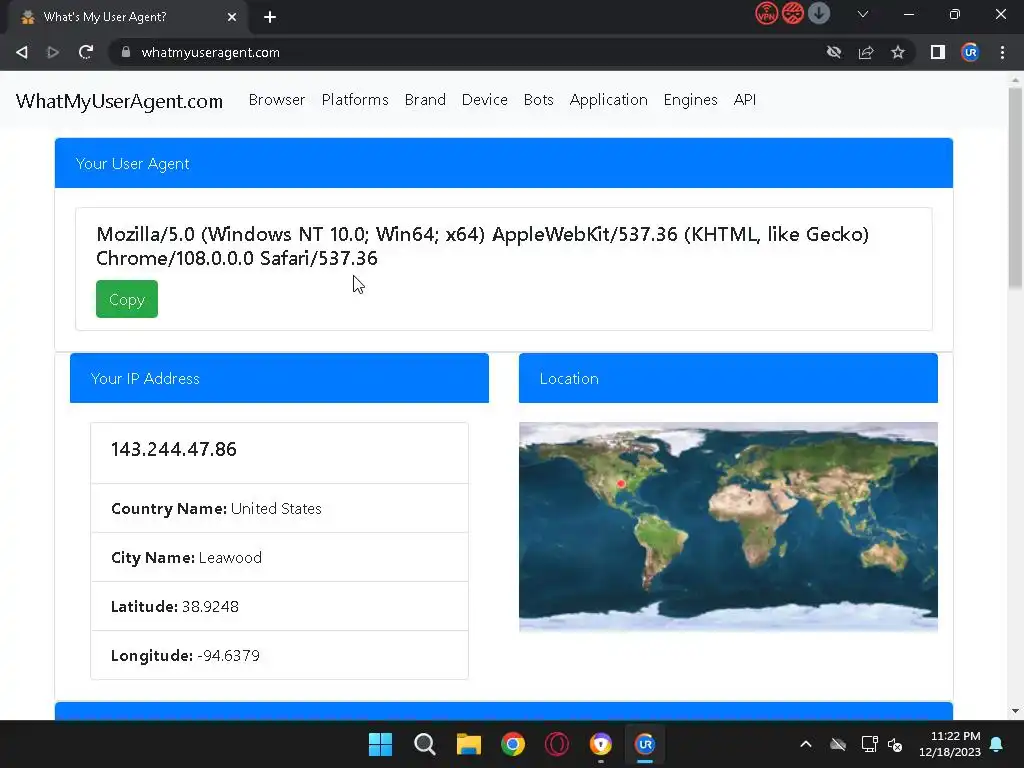Open the Windows Start menu

click(380, 744)
